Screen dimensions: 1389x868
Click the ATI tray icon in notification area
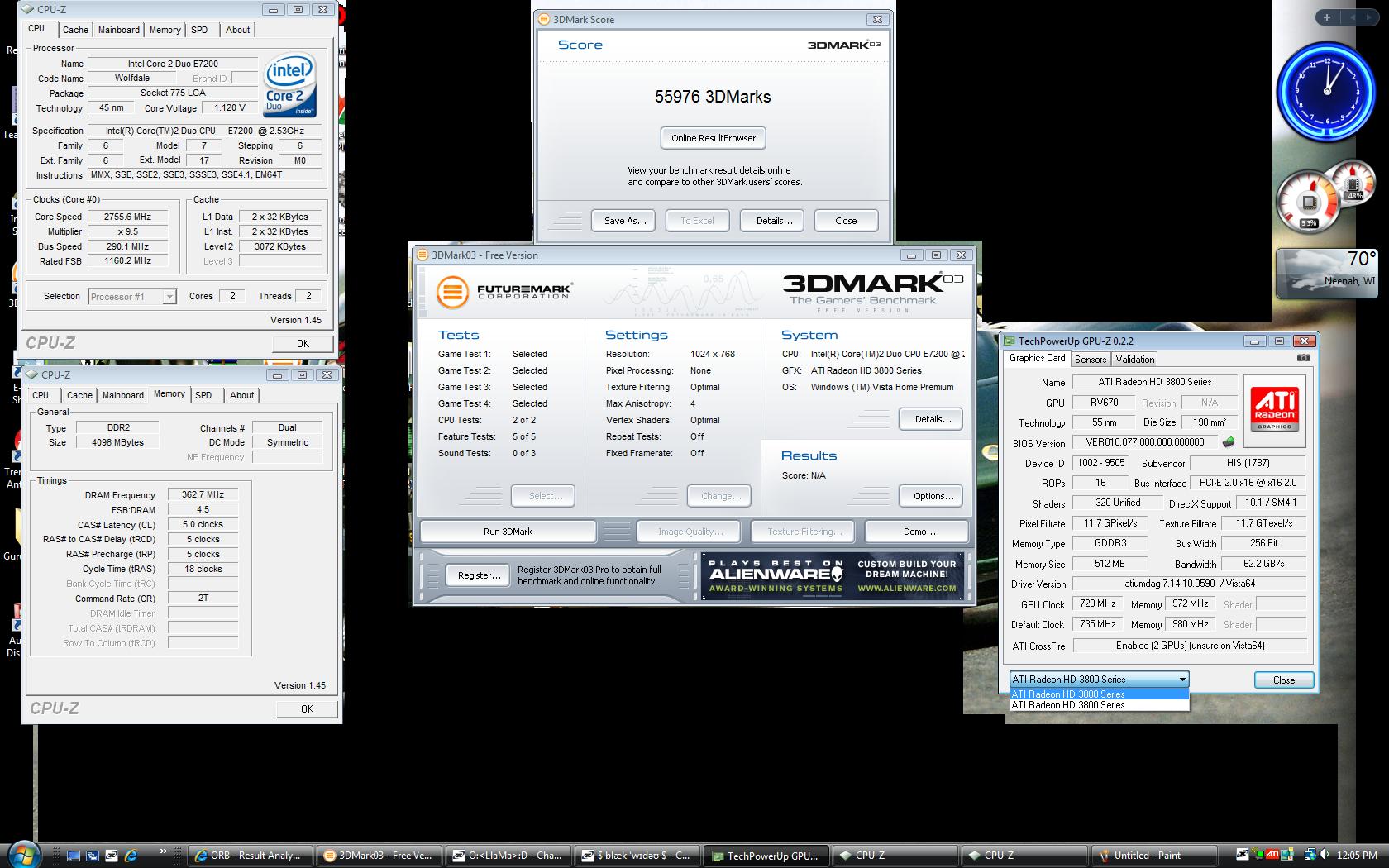coord(1273,855)
